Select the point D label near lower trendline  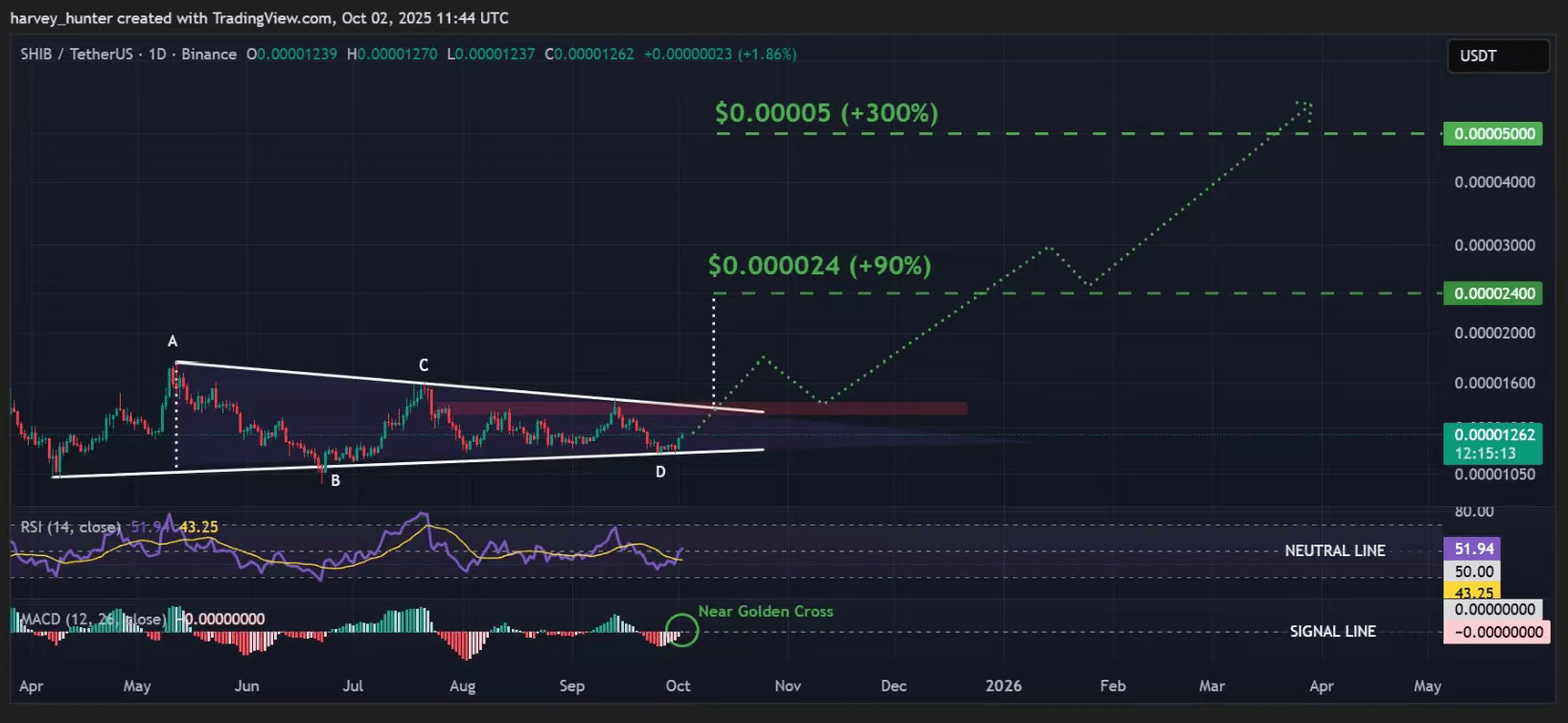pyautogui.click(x=660, y=472)
